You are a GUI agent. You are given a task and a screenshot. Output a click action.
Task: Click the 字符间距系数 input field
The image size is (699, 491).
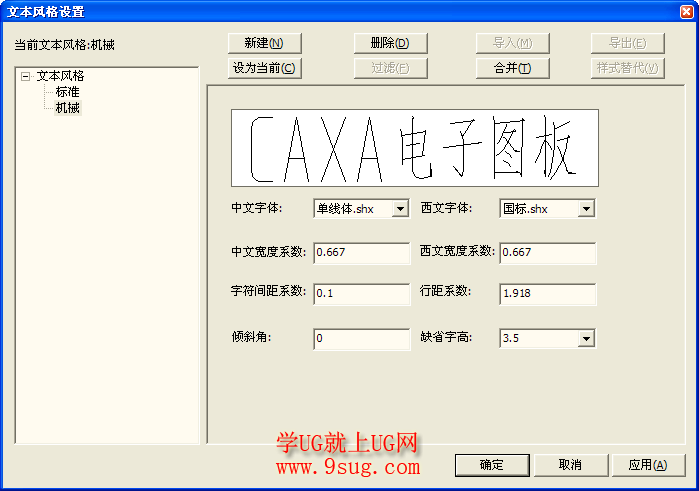362,294
